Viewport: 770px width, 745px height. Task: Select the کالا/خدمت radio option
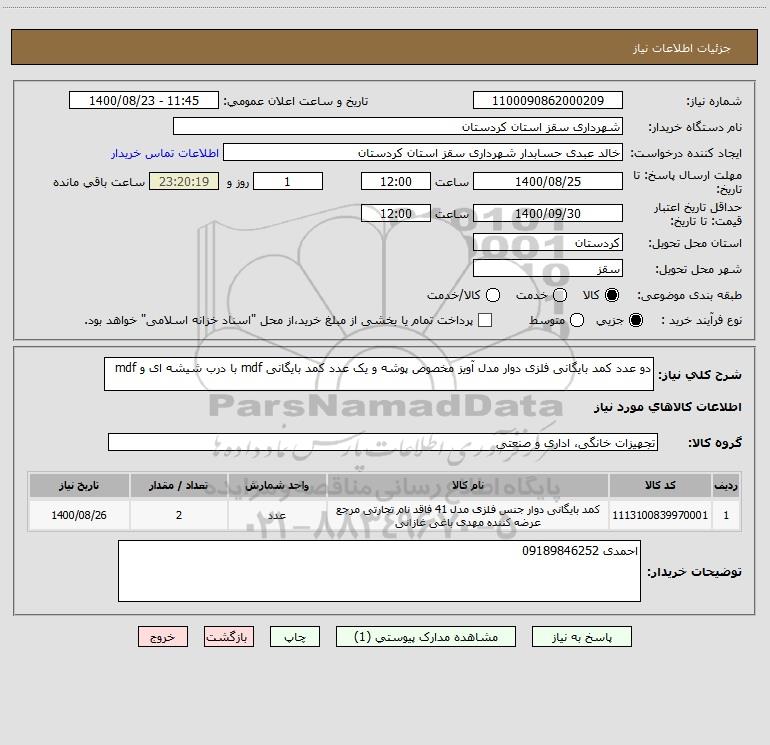point(493,295)
